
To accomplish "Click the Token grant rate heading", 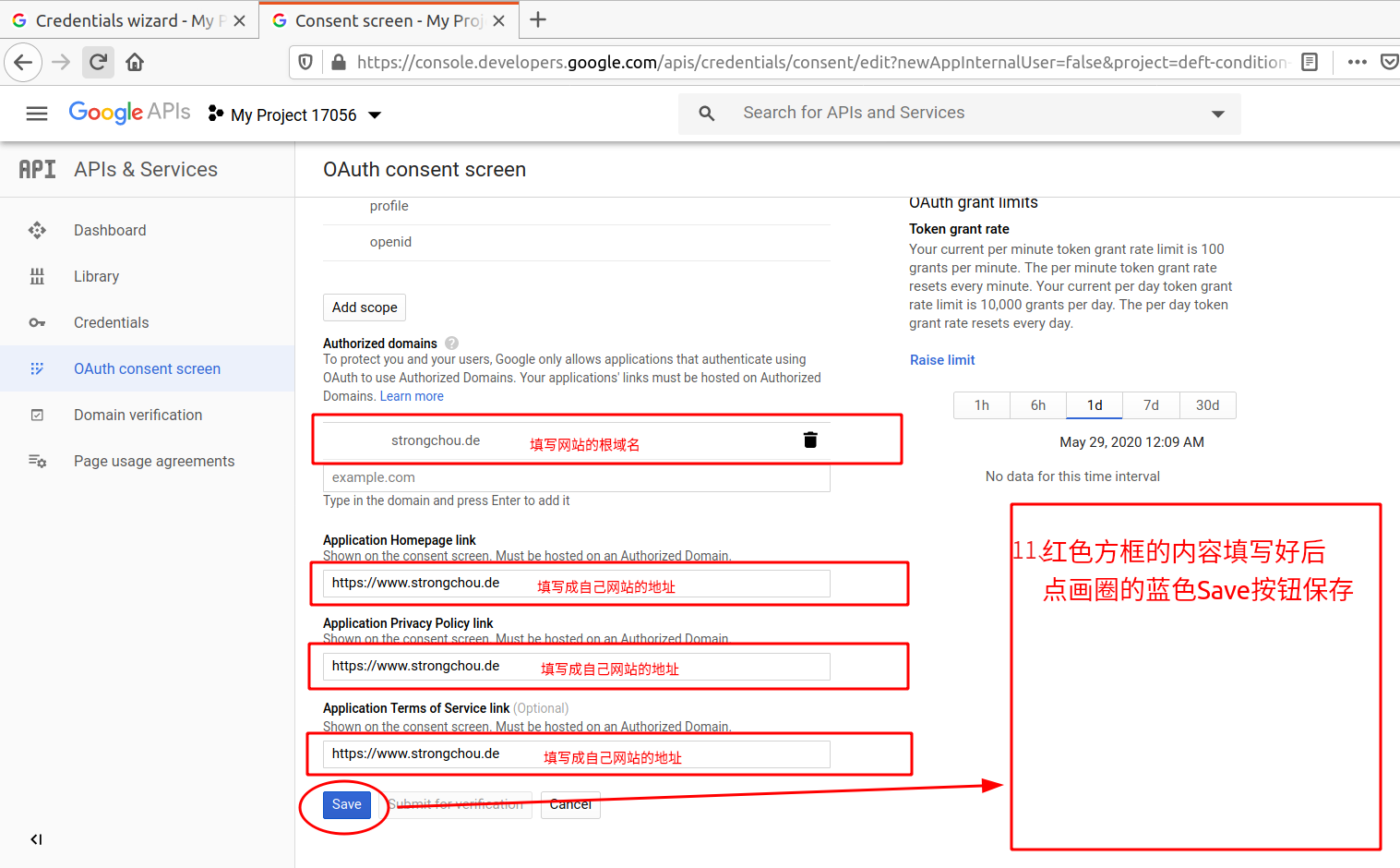I will (x=959, y=229).
